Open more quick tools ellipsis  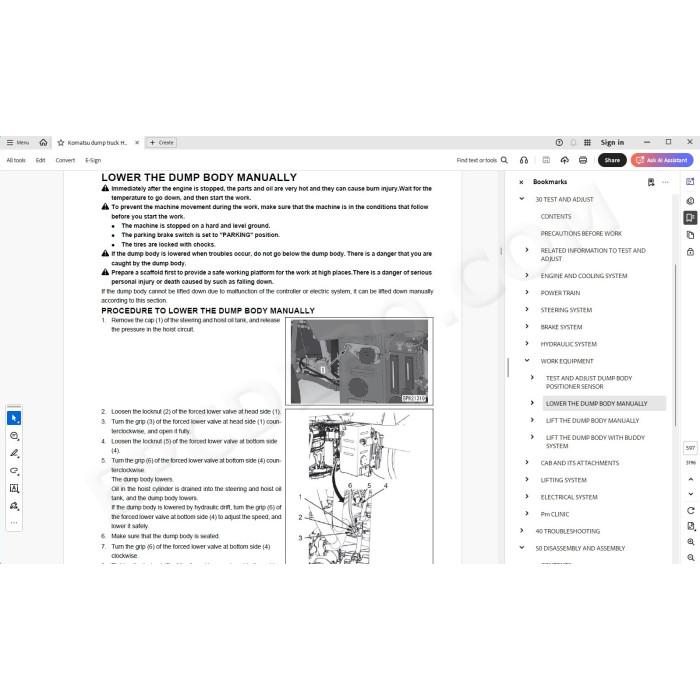(x=14, y=523)
